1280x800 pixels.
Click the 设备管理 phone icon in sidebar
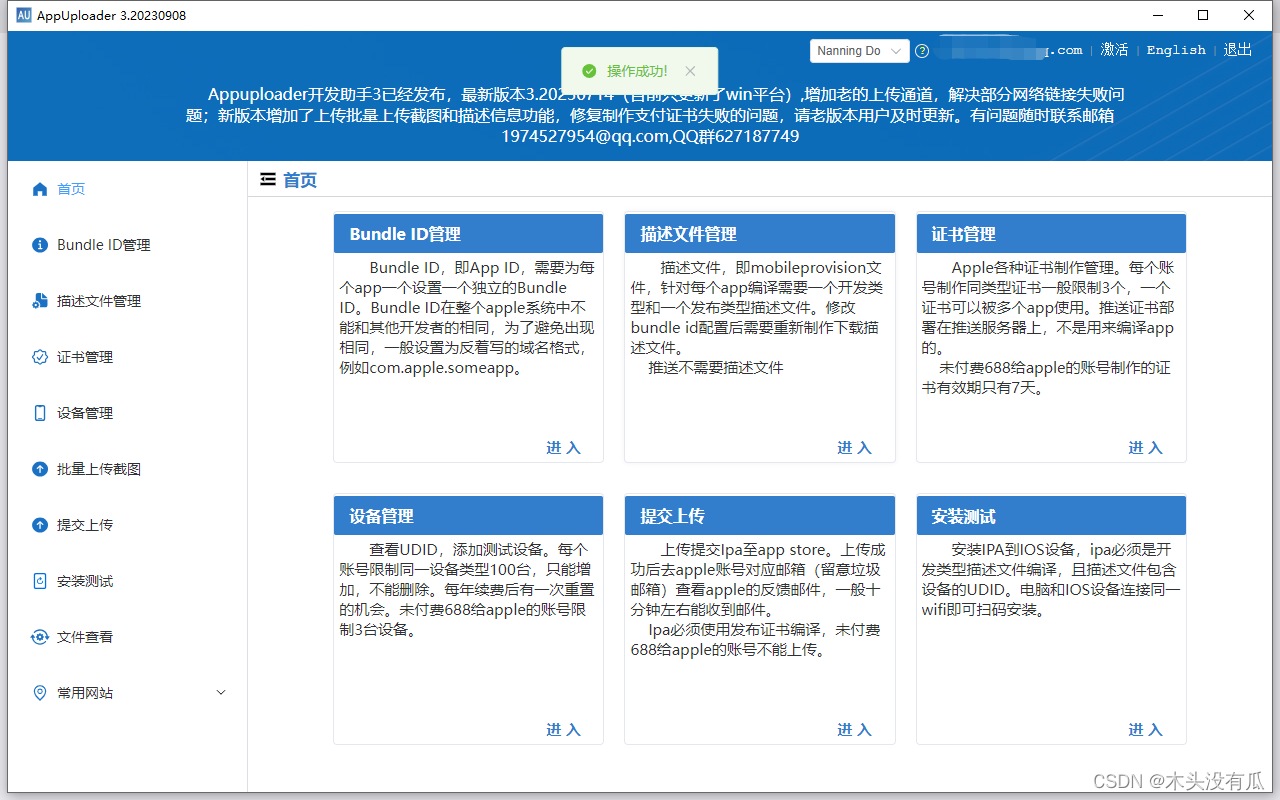pos(40,412)
